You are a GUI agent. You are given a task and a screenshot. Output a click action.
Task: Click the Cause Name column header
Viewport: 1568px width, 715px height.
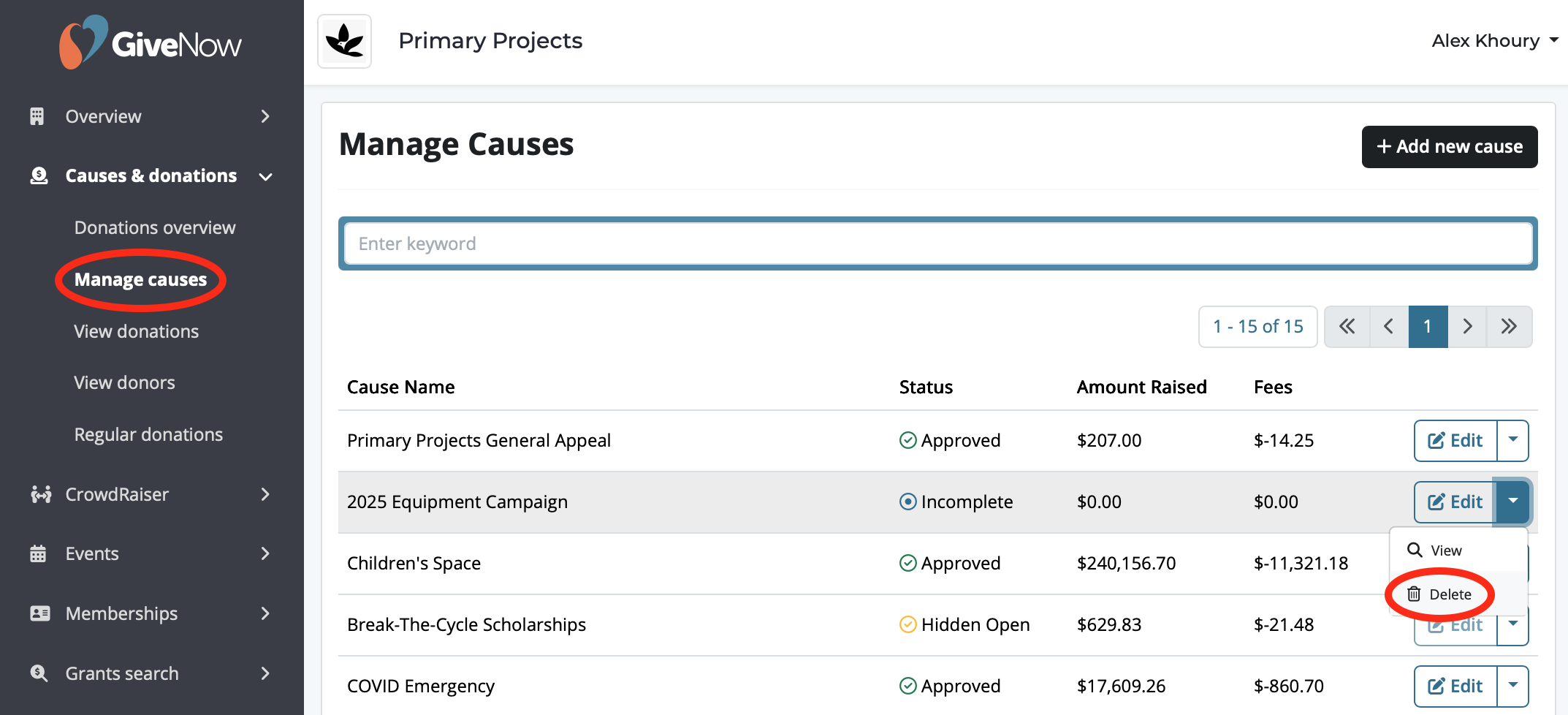click(400, 387)
